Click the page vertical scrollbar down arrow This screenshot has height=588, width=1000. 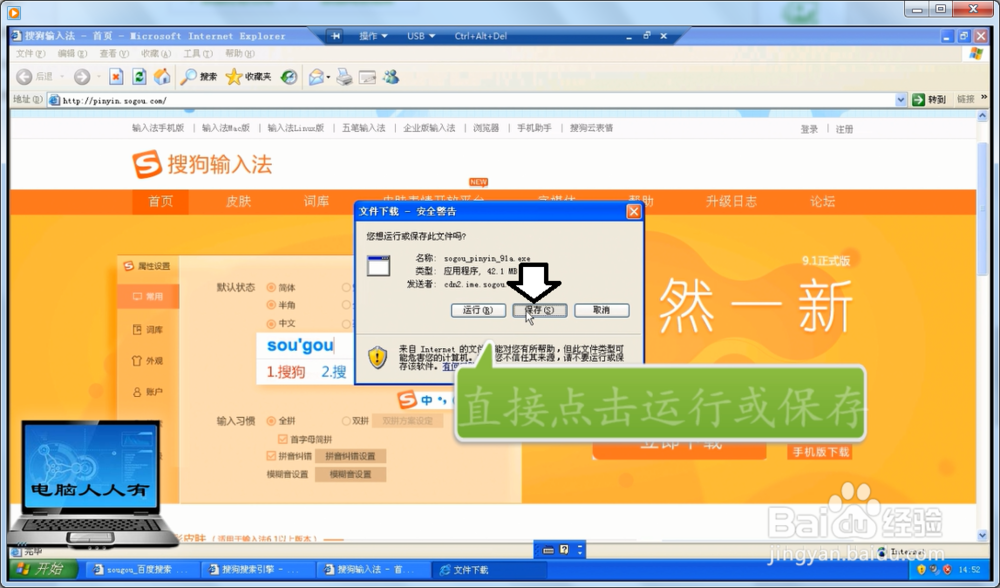pyautogui.click(x=982, y=535)
